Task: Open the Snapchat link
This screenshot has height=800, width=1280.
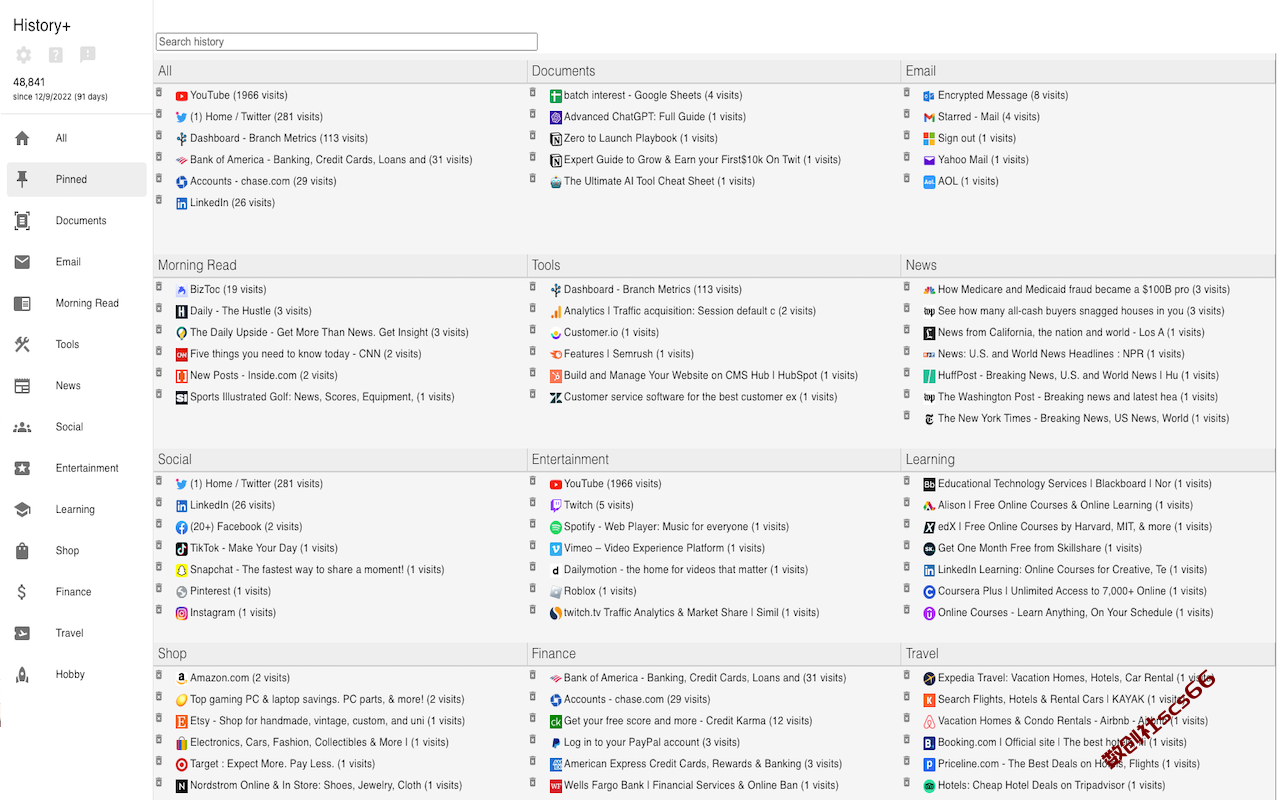Action: (x=317, y=570)
